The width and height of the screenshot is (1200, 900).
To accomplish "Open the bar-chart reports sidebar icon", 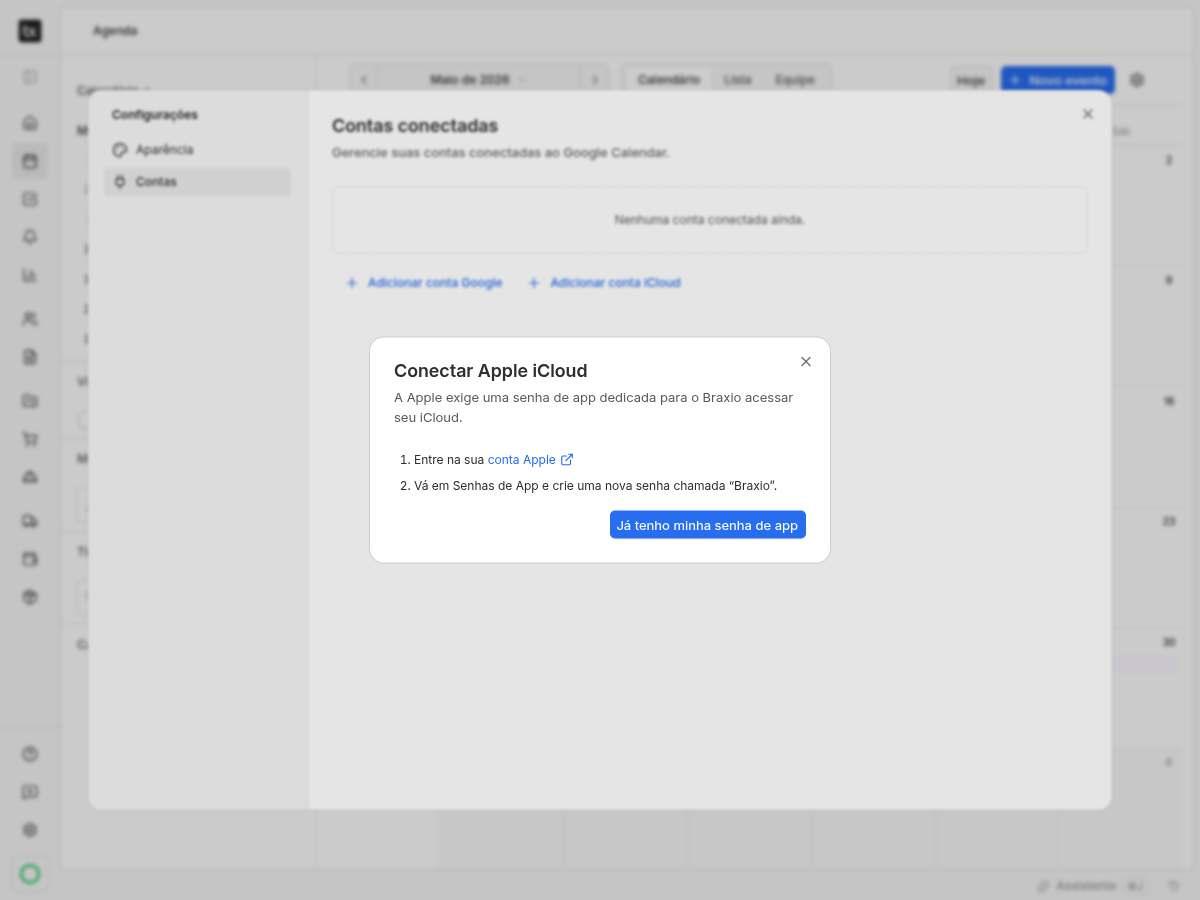I will [30, 275].
